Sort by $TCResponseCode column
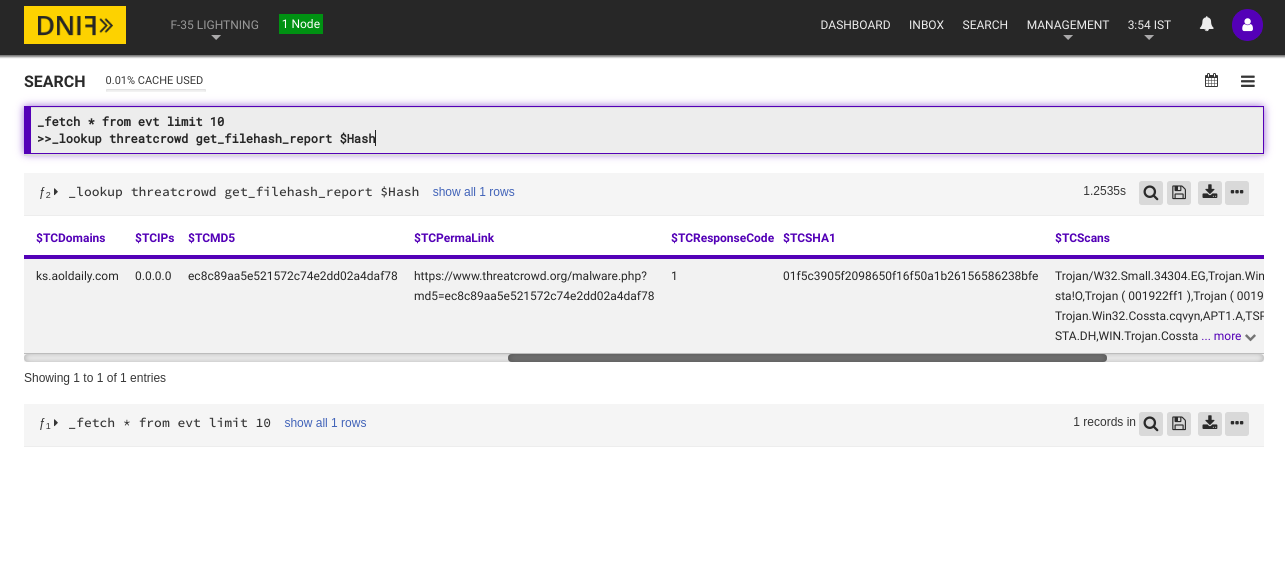The width and height of the screenshot is (1285, 567). coord(722,238)
